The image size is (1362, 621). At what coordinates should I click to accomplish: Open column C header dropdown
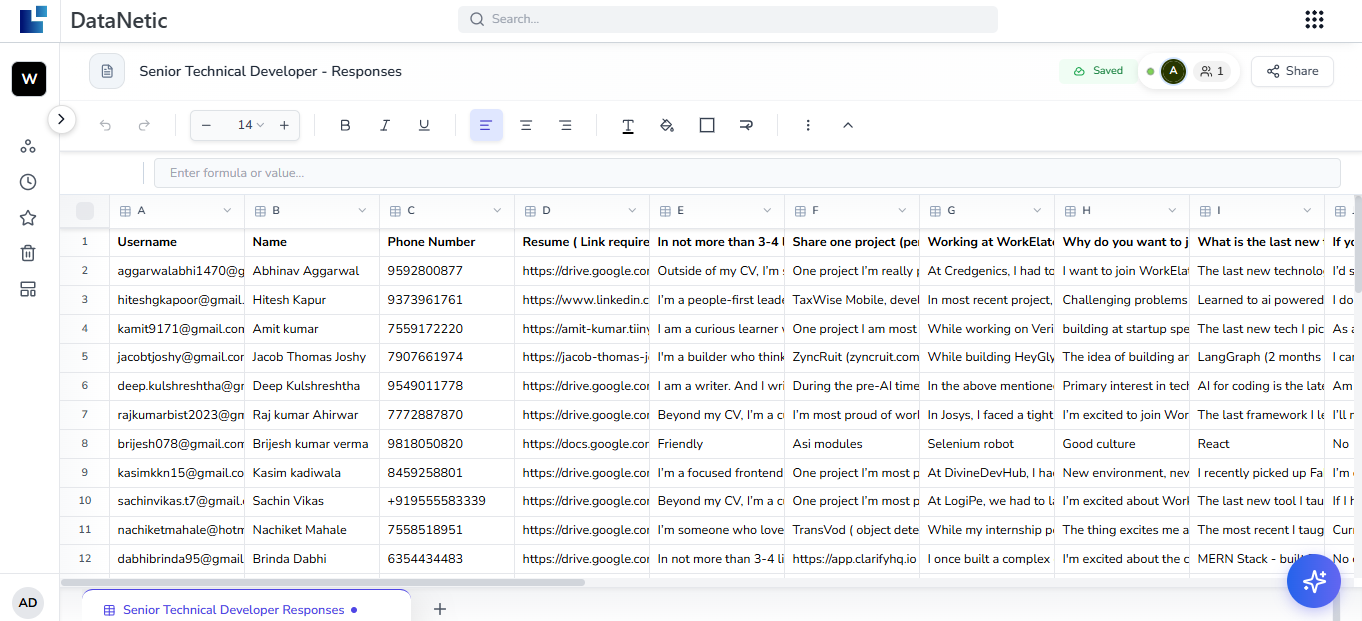497,210
